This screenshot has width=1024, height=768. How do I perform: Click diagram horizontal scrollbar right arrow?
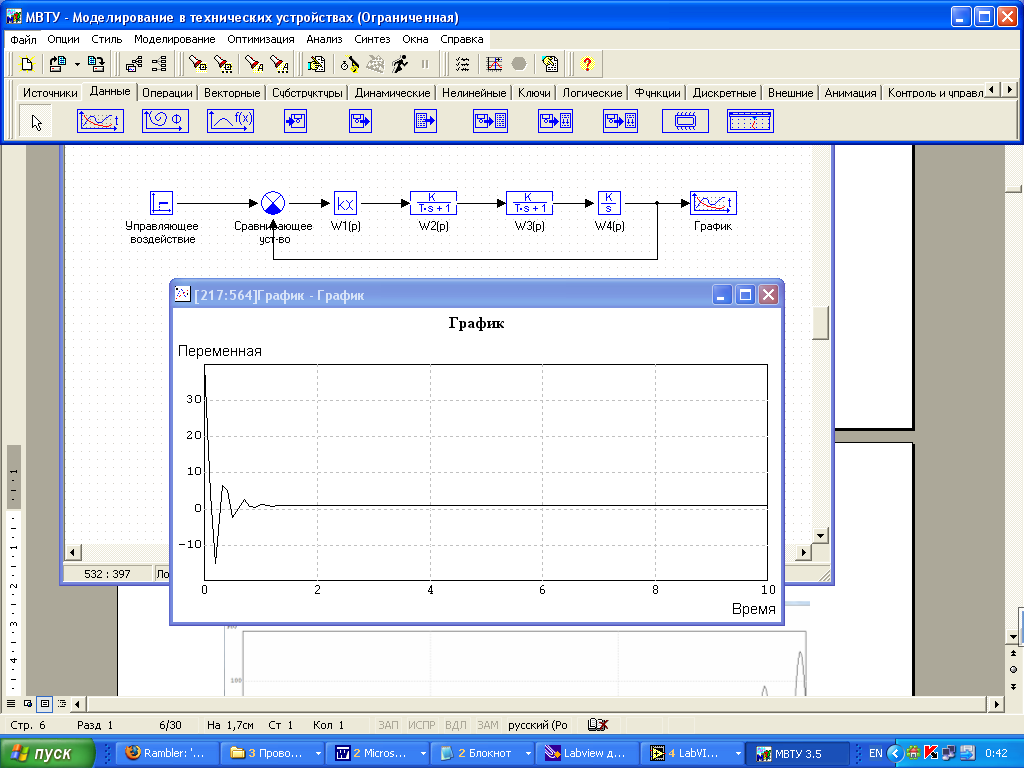[x=803, y=552]
